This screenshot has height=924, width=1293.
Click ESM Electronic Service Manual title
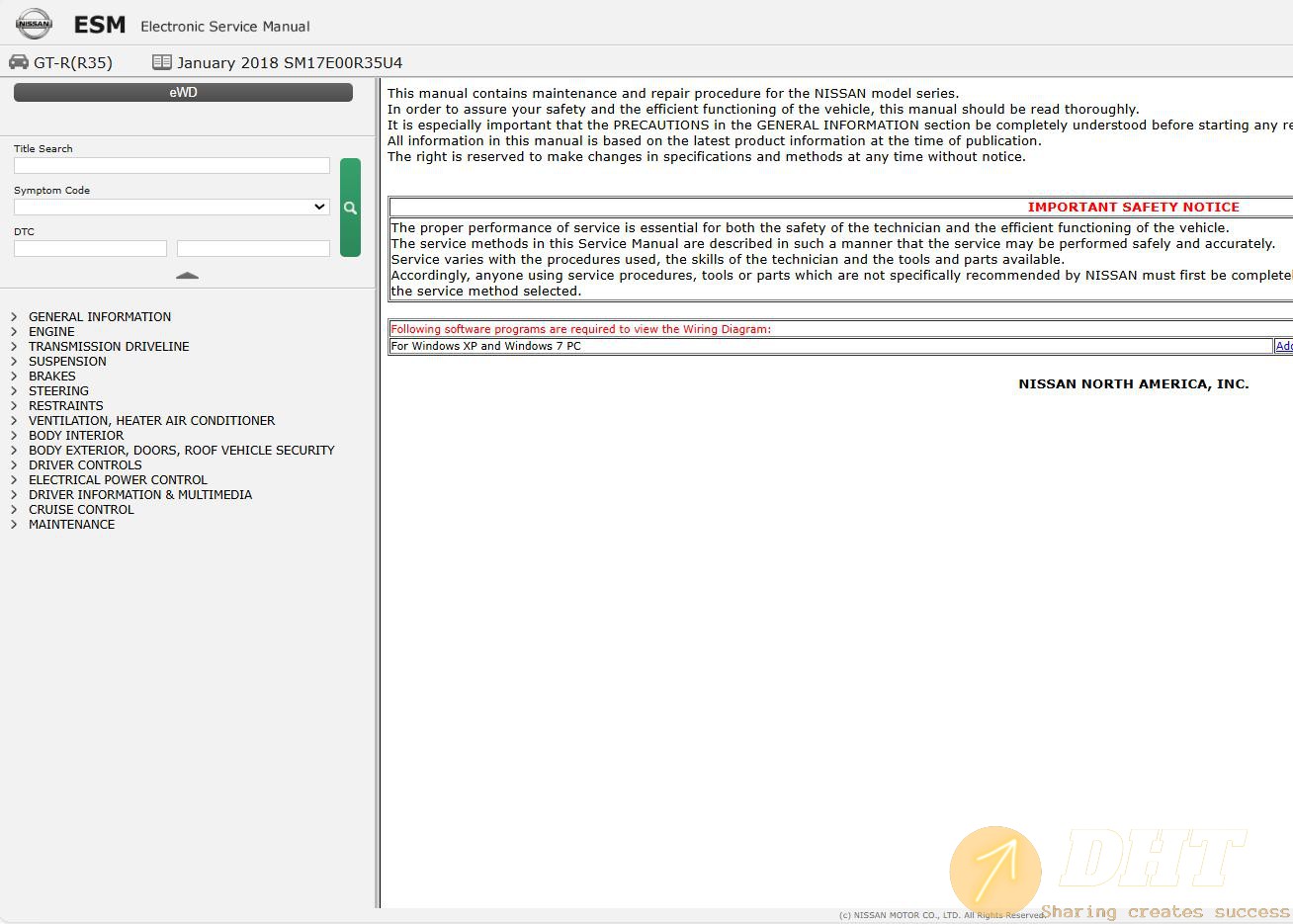(x=192, y=25)
